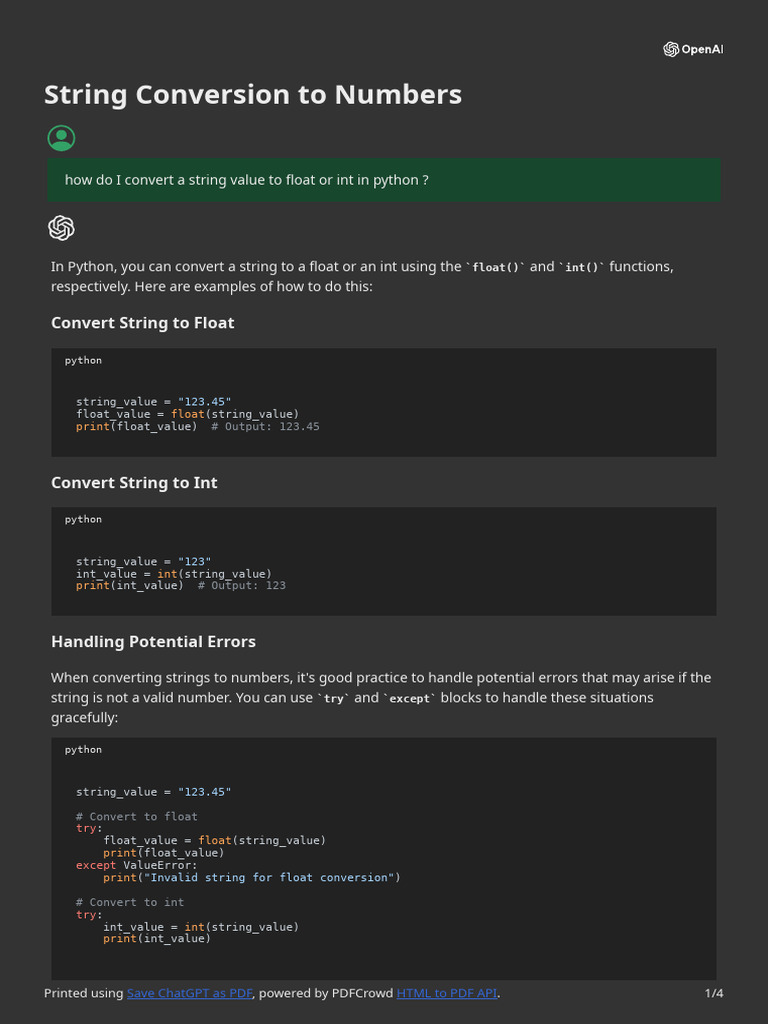Click the except ValueError line
Viewport: 768px width, 1024px height.
coord(136,865)
